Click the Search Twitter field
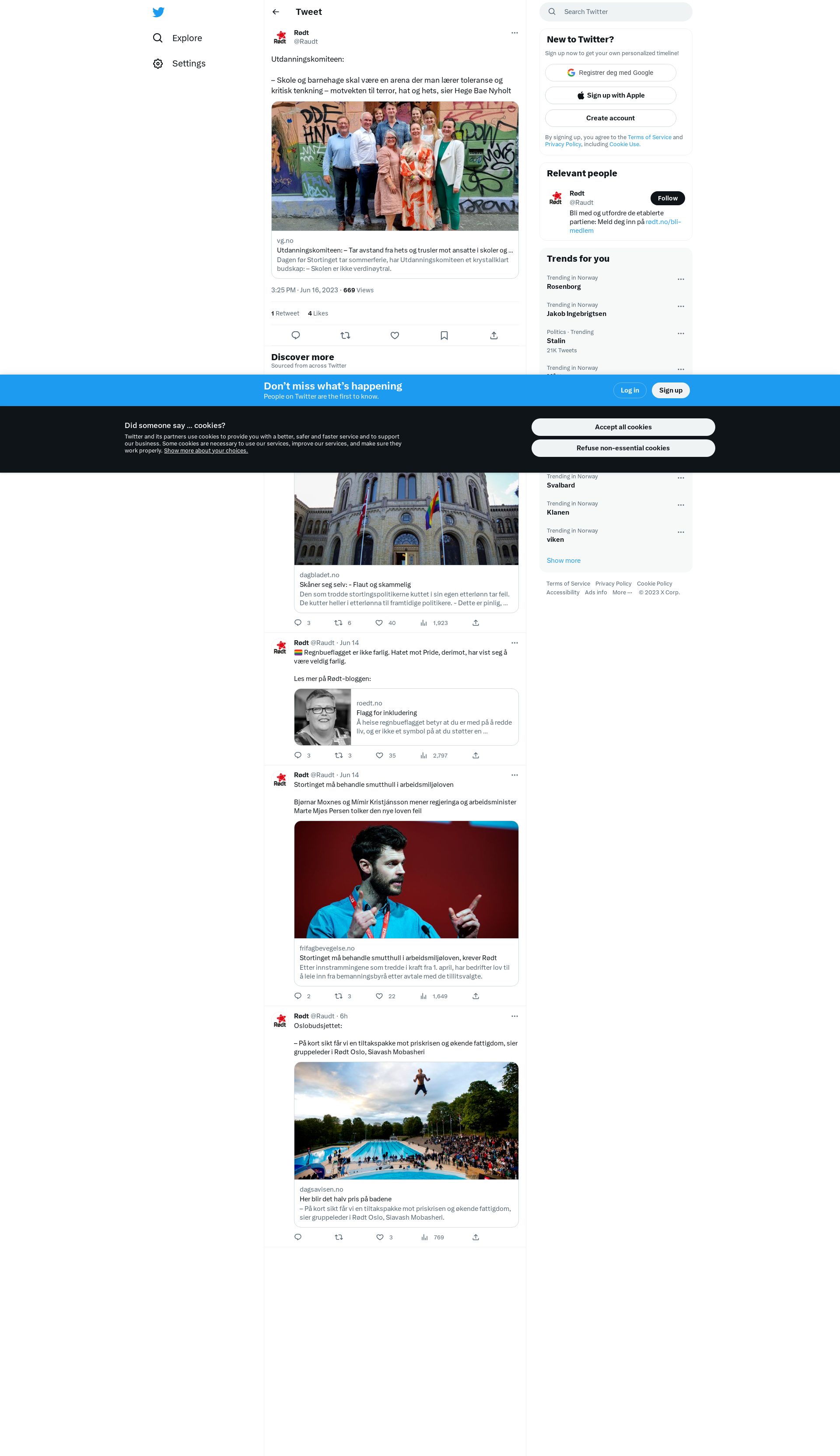This screenshot has height=1456, width=840. [616, 11]
